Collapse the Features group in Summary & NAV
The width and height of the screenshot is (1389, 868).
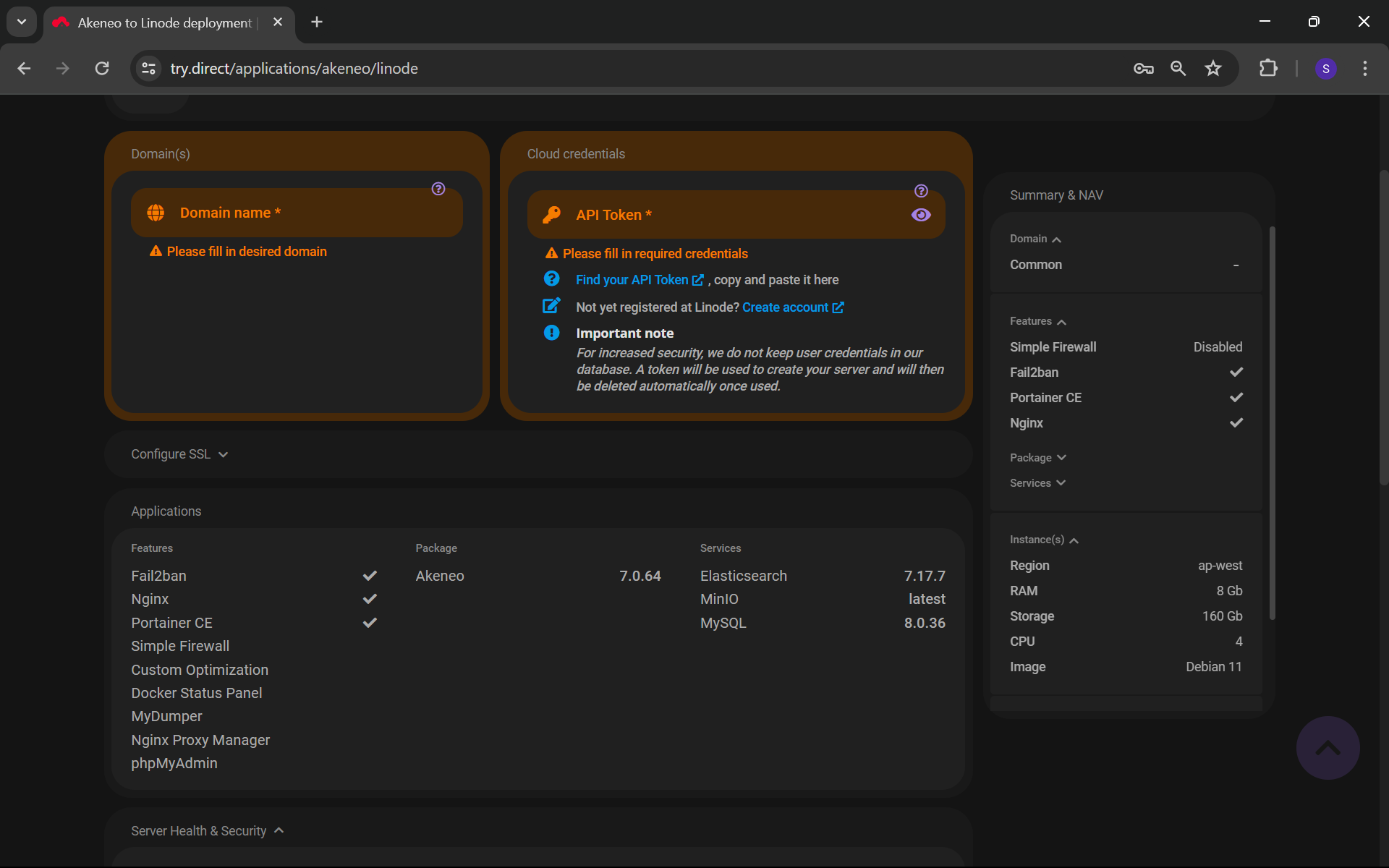pyautogui.click(x=1038, y=321)
